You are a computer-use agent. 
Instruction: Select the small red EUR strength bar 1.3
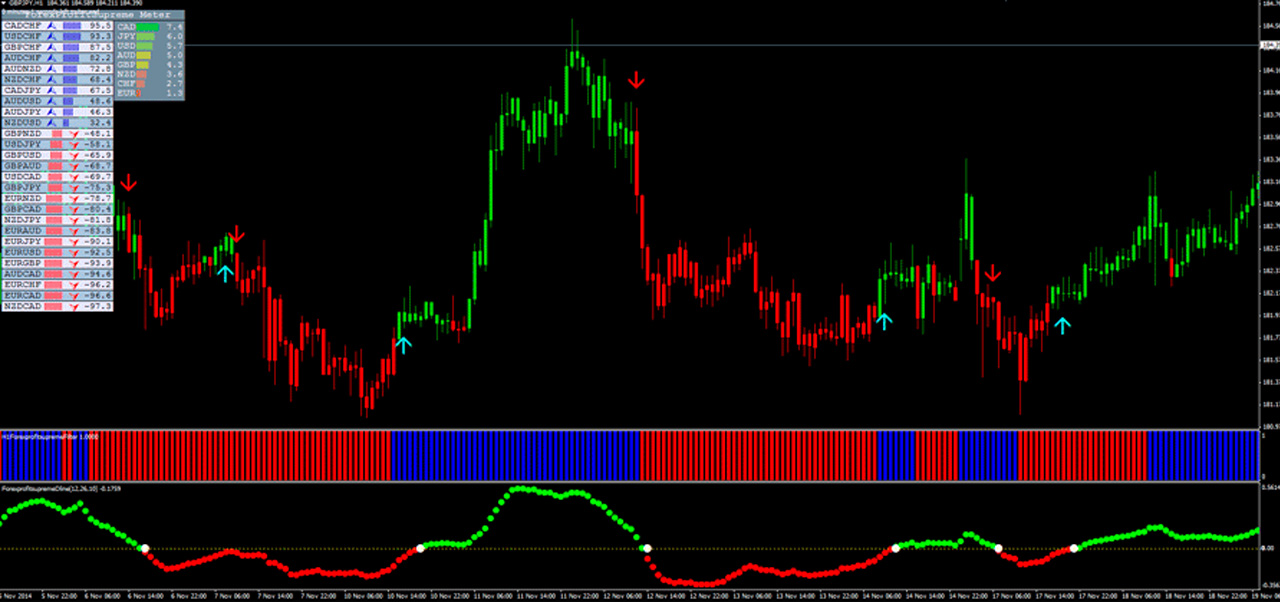pos(140,93)
